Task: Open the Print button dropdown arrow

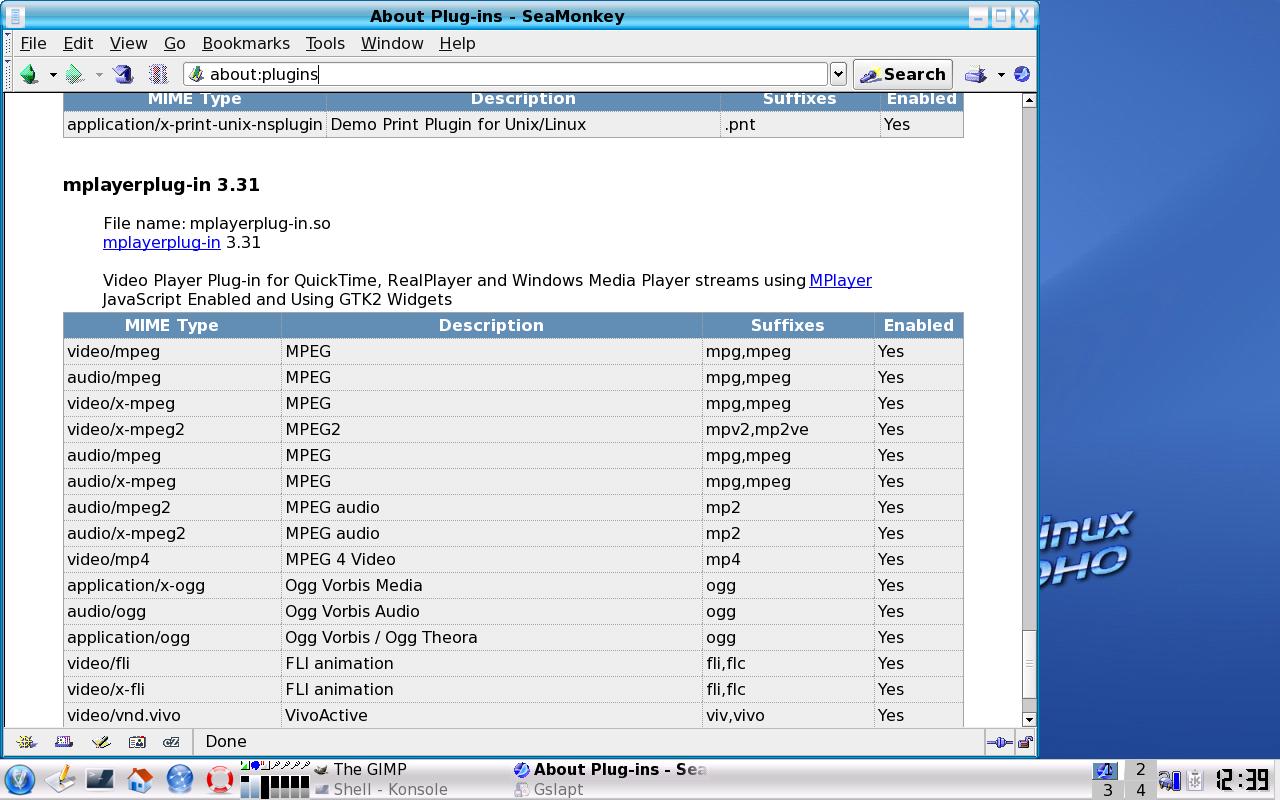Action: (x=1000, y=75)
